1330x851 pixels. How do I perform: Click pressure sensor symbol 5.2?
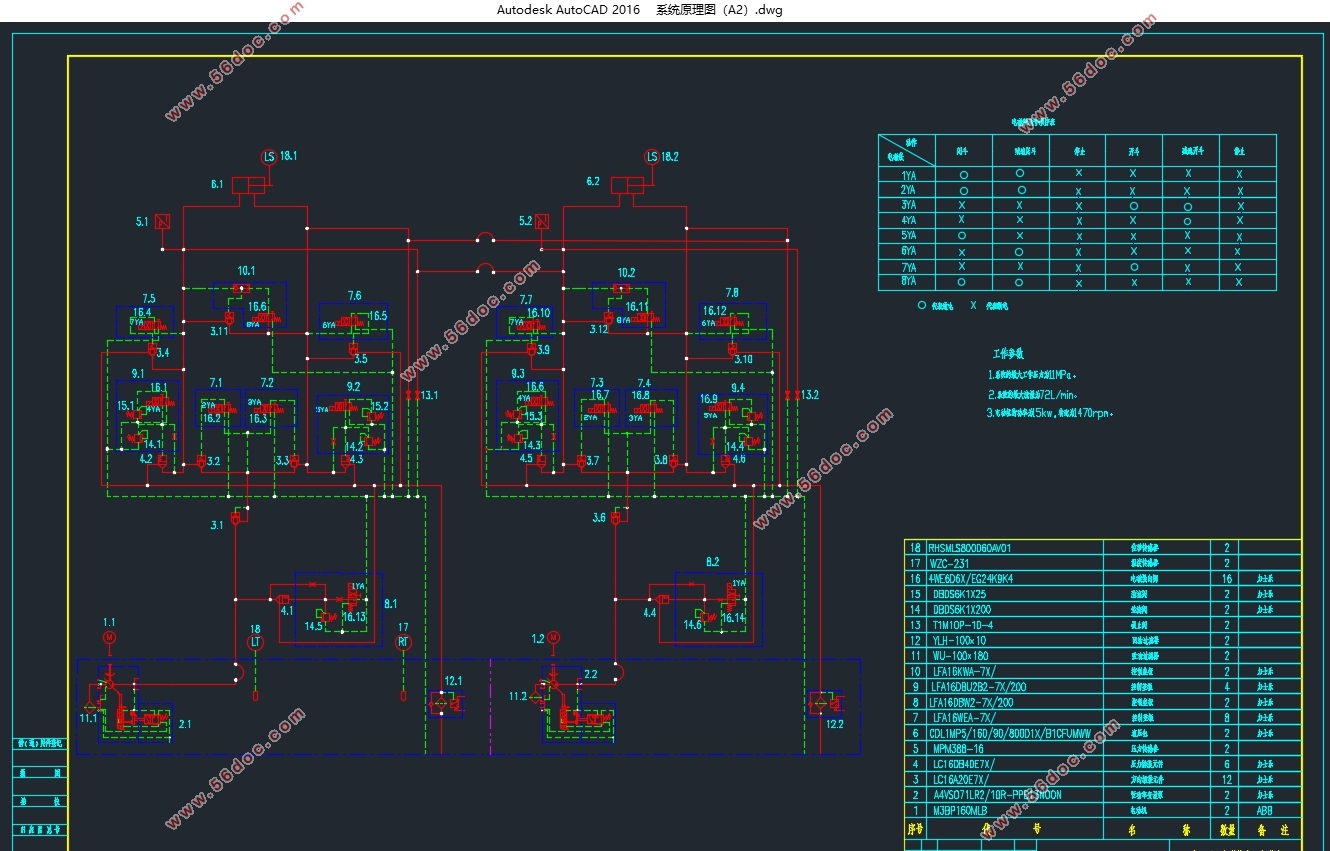541,221
